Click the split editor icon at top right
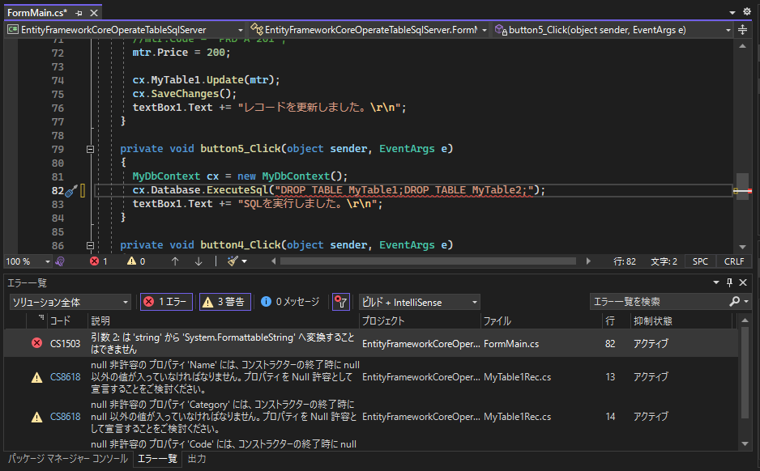The width and height of the screenshot is (760, 471). pos(742,30)
